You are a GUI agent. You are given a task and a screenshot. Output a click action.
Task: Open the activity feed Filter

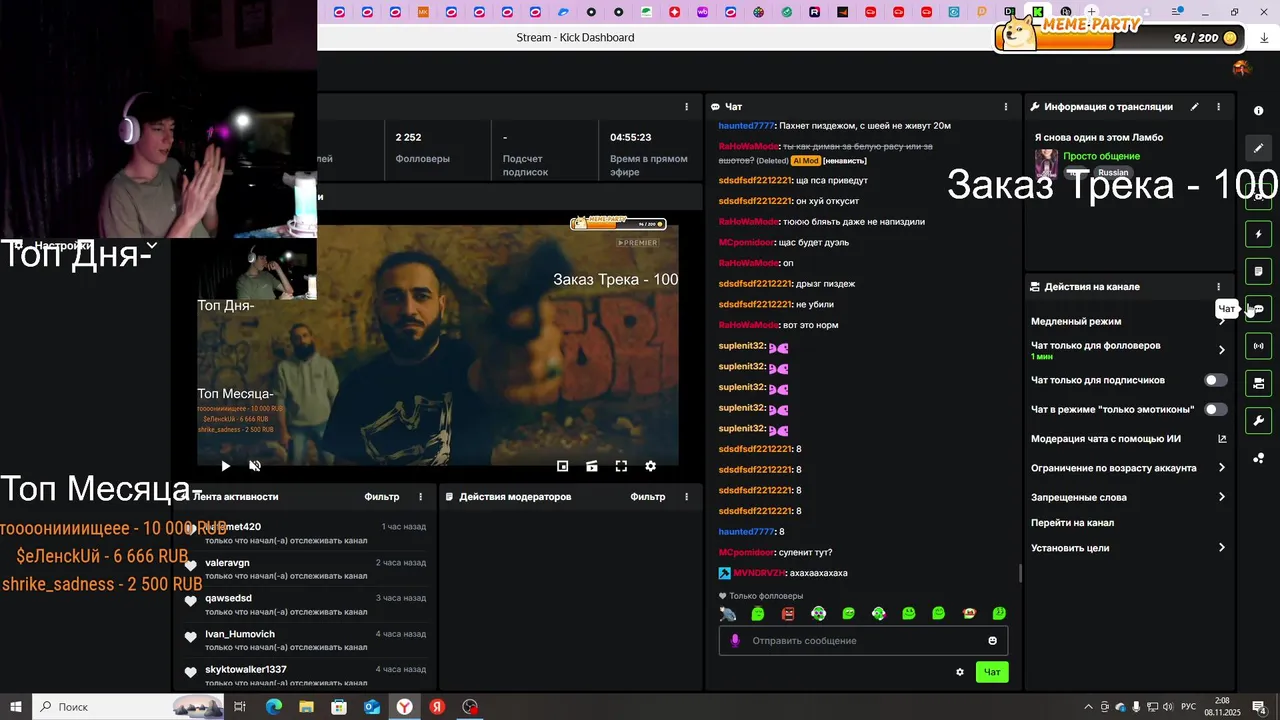[x=382, y=497]
